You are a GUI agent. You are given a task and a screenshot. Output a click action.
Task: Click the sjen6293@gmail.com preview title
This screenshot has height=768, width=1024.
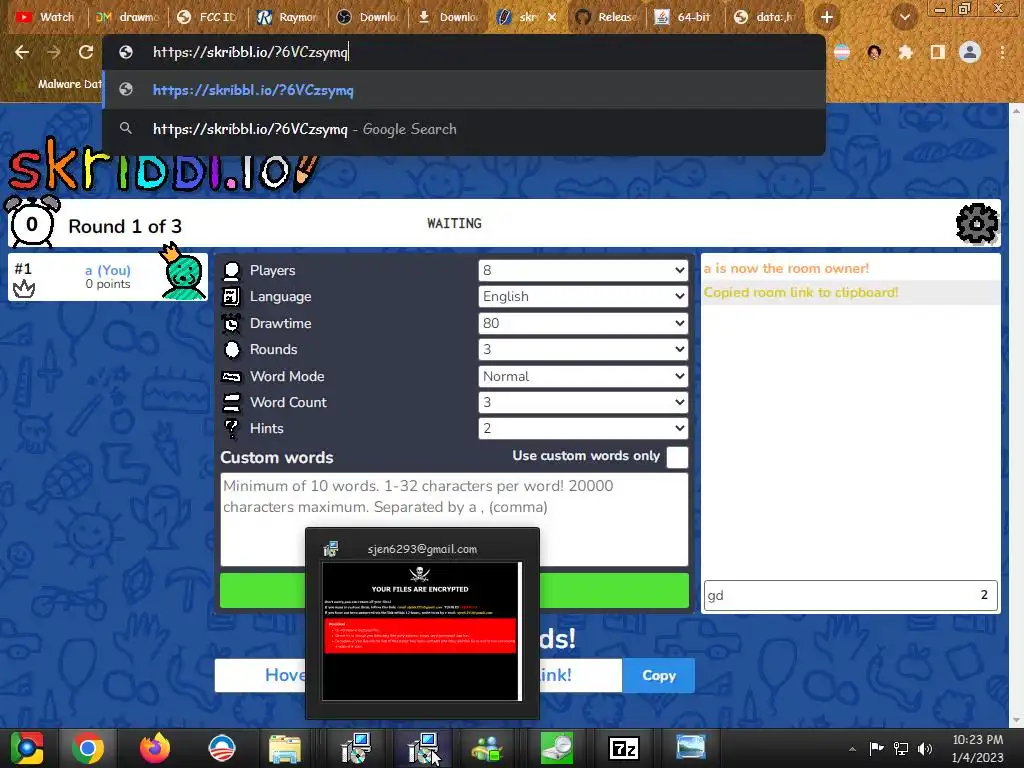(x=422, y=549)
